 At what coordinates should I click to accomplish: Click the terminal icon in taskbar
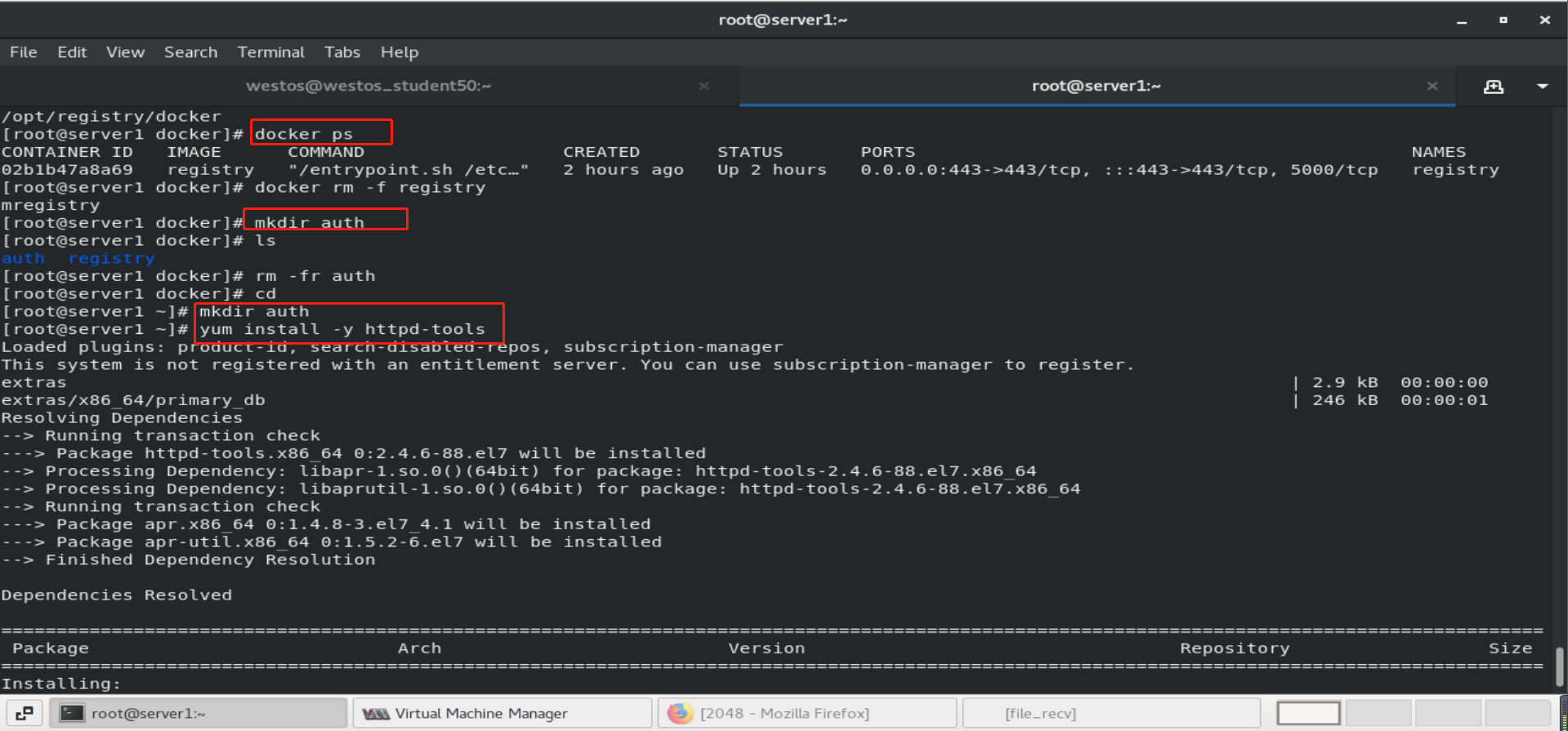coord(73,713)
